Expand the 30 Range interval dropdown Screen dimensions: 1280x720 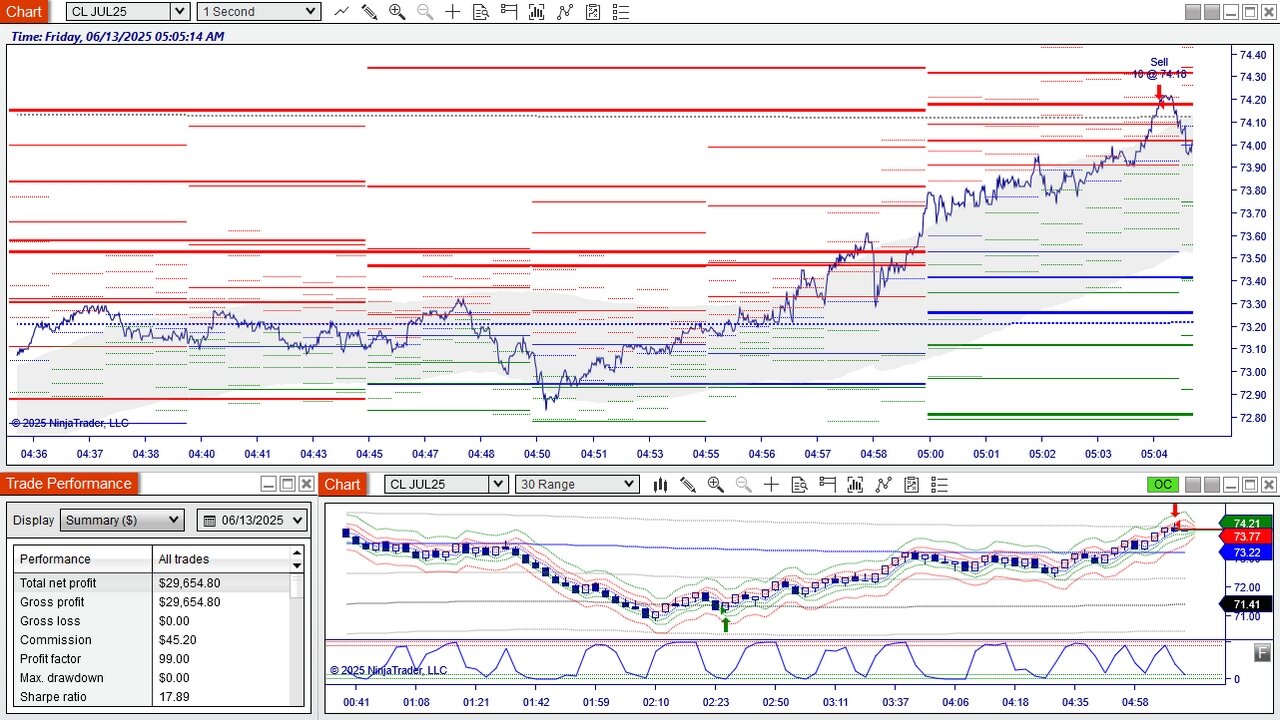pos(629,484)
